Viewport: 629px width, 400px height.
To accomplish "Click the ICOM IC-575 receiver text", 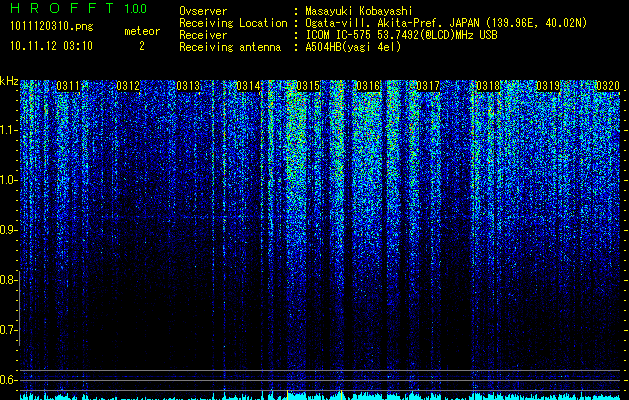I will coord(401,35).
